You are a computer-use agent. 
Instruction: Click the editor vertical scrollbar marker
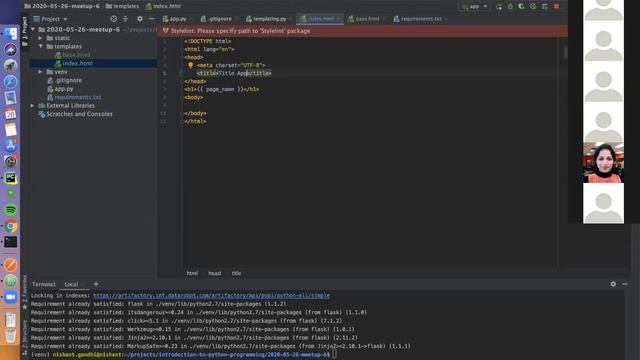(x=565, y=52)
